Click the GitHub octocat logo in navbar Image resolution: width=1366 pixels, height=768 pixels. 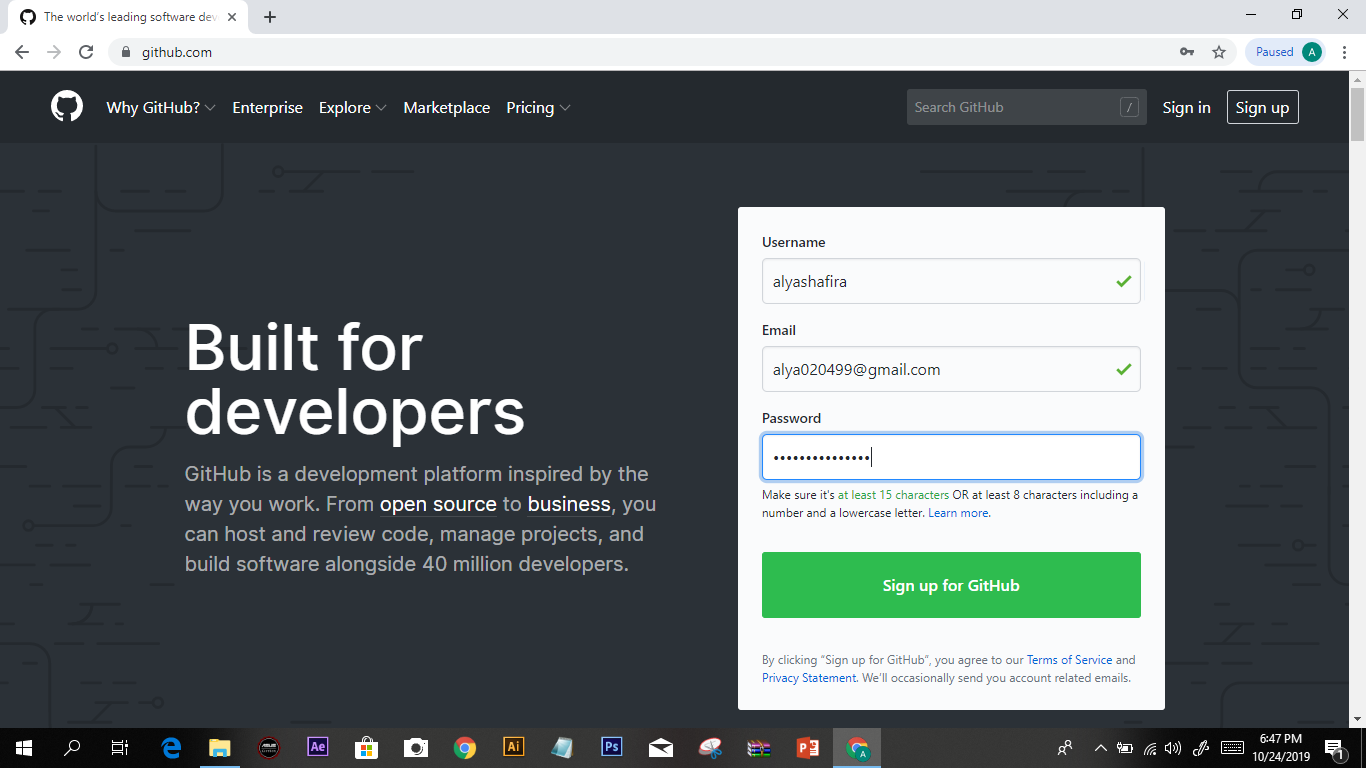tap(67, 107)
